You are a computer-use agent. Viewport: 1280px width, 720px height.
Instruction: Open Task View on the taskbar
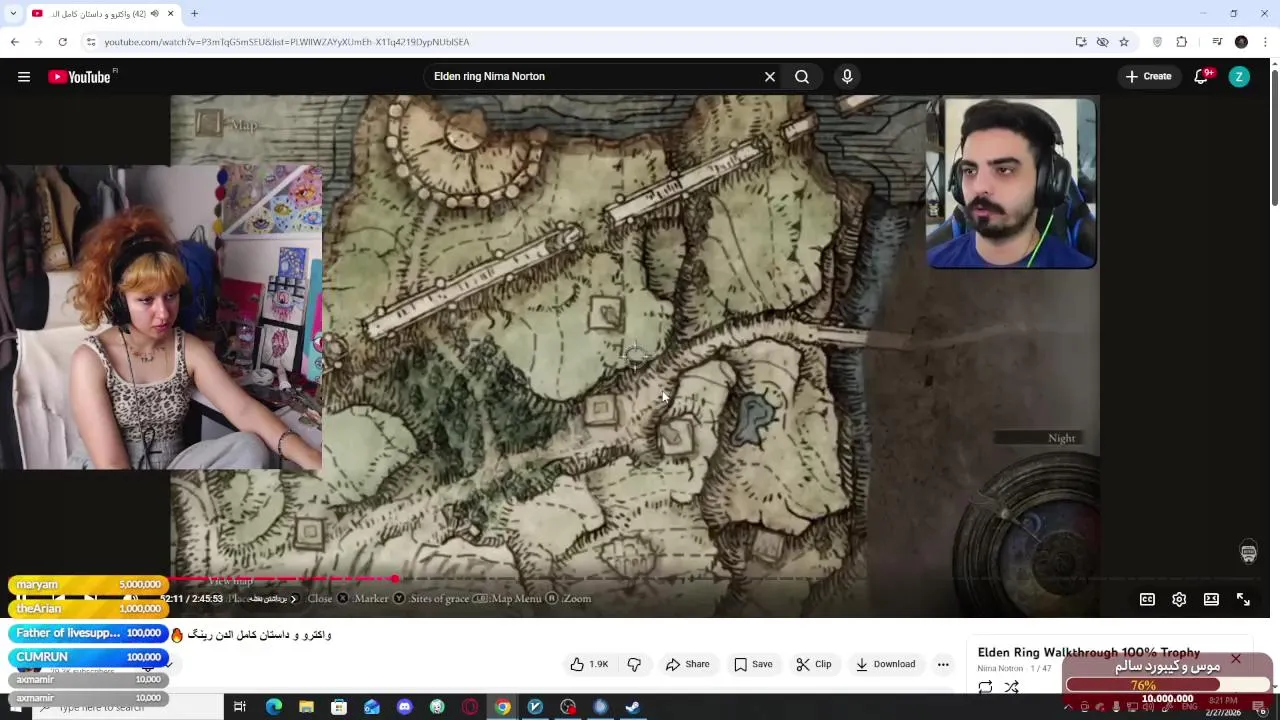point(240,707)
